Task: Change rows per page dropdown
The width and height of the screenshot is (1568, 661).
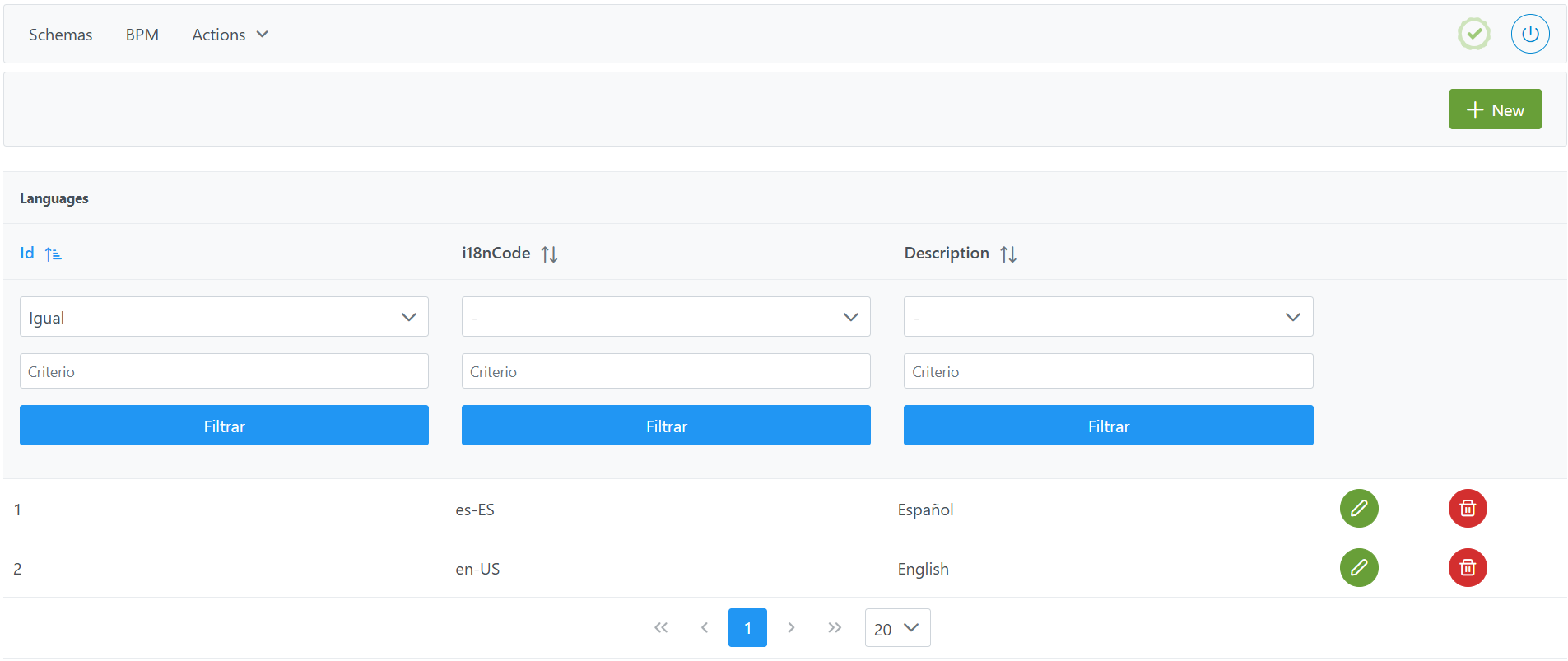Action: tap(897, 628)
